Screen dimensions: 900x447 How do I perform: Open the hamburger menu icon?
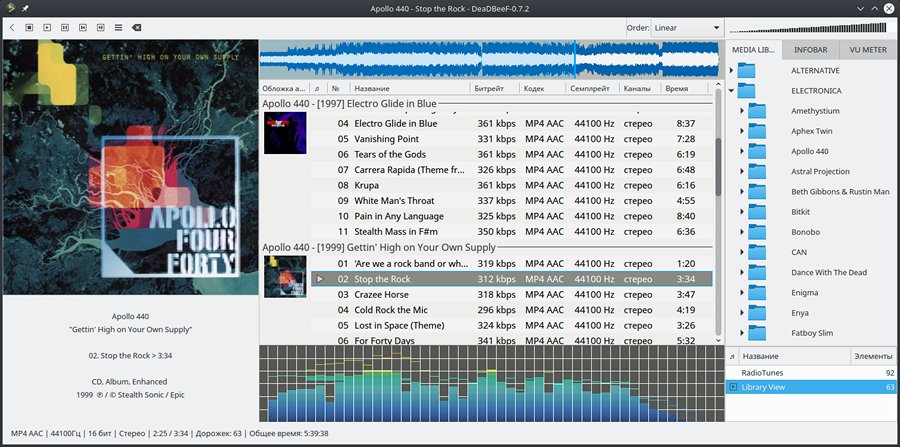(x=118, y=28)
